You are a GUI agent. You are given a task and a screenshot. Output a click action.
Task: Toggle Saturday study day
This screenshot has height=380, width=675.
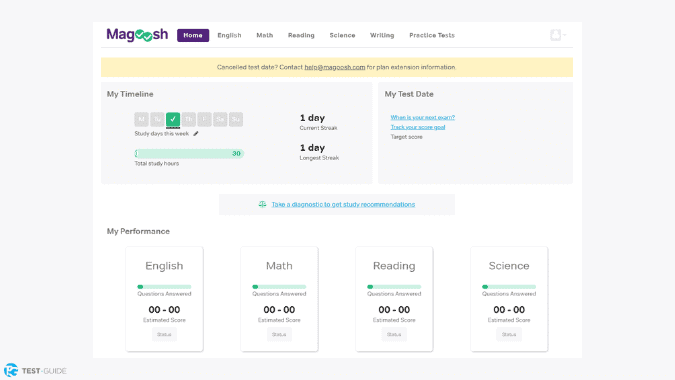pos(220,119)
